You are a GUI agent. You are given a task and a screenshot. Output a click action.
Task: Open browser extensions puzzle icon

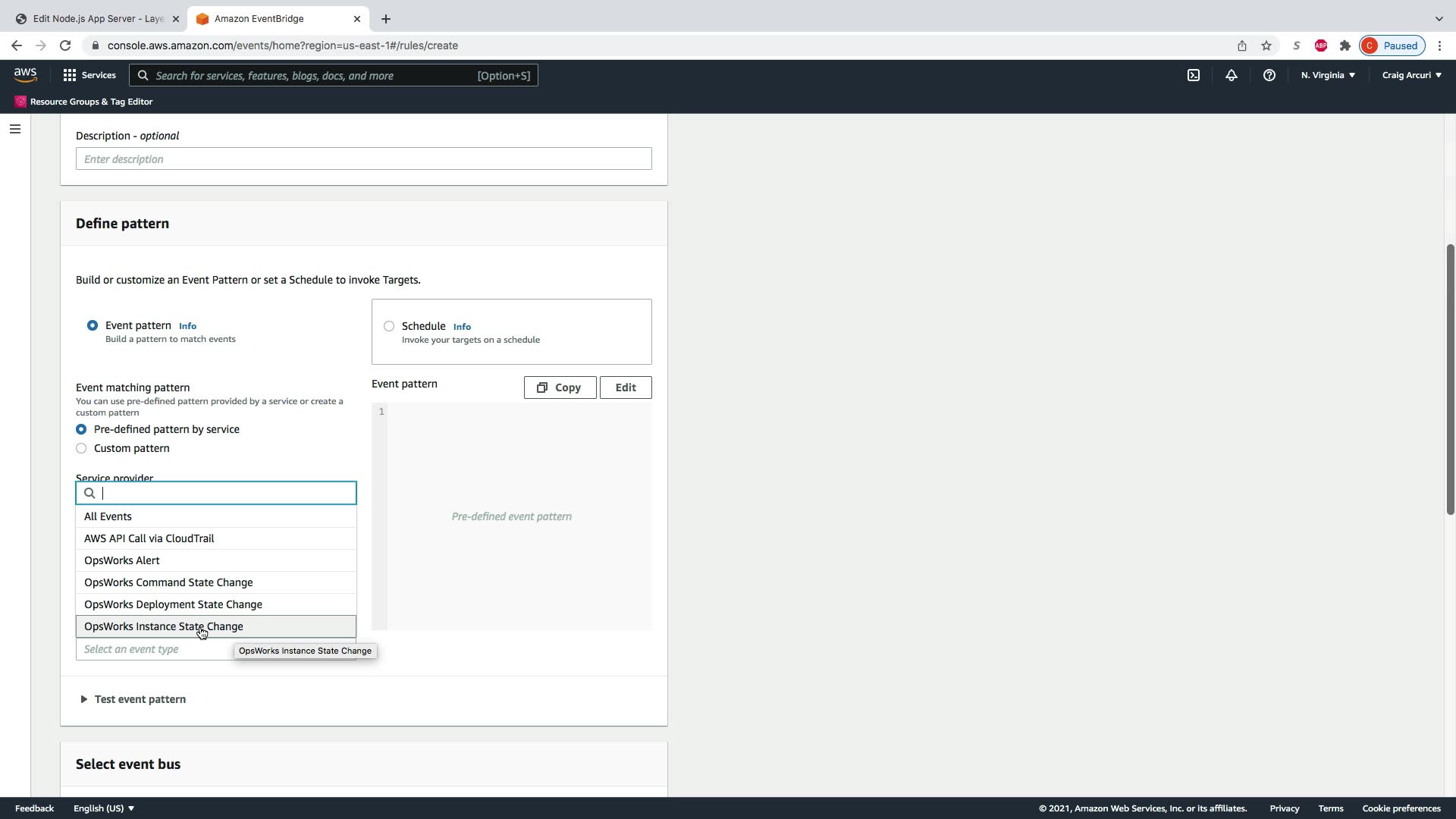click(1345, 45)
